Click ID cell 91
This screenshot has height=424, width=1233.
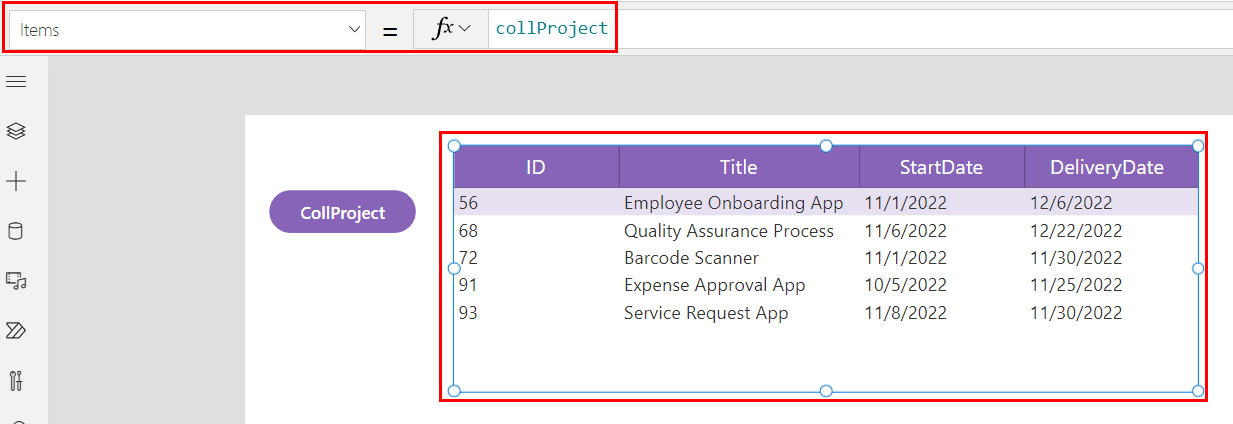pyautogui.click(x=469, y=285)
